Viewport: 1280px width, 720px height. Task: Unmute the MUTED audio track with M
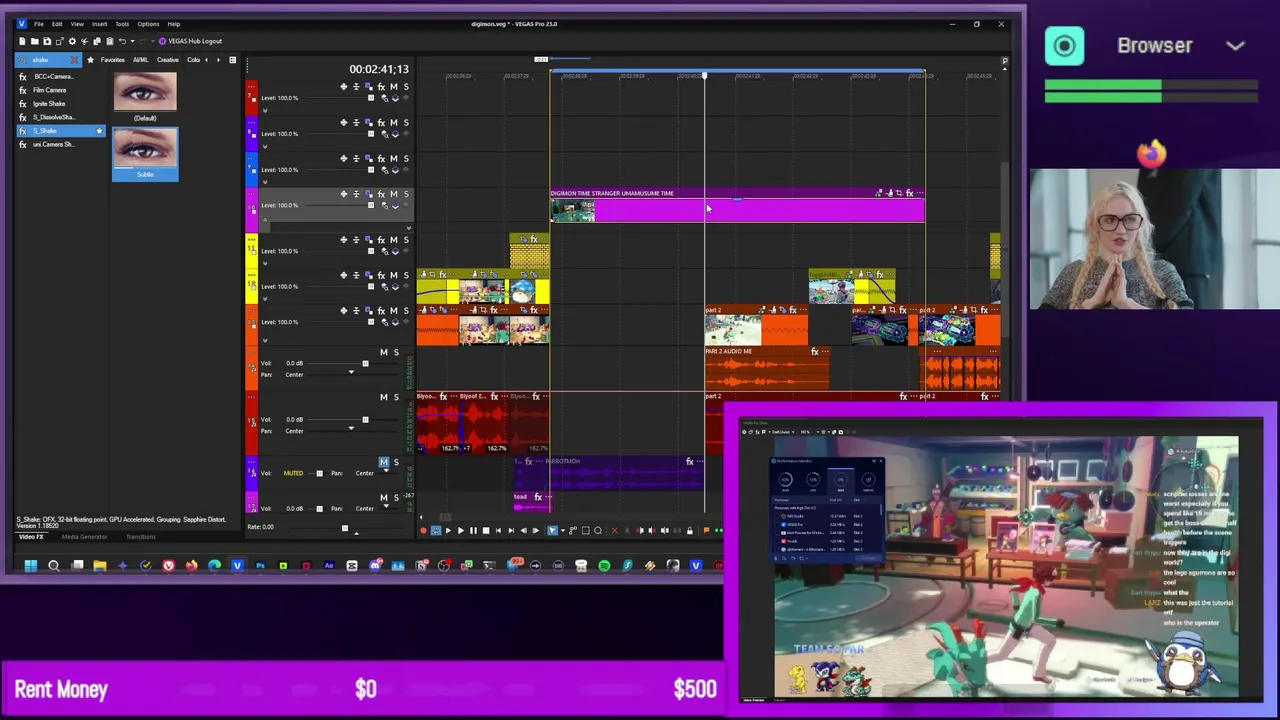pyautogui.click(x=383, y=462)
